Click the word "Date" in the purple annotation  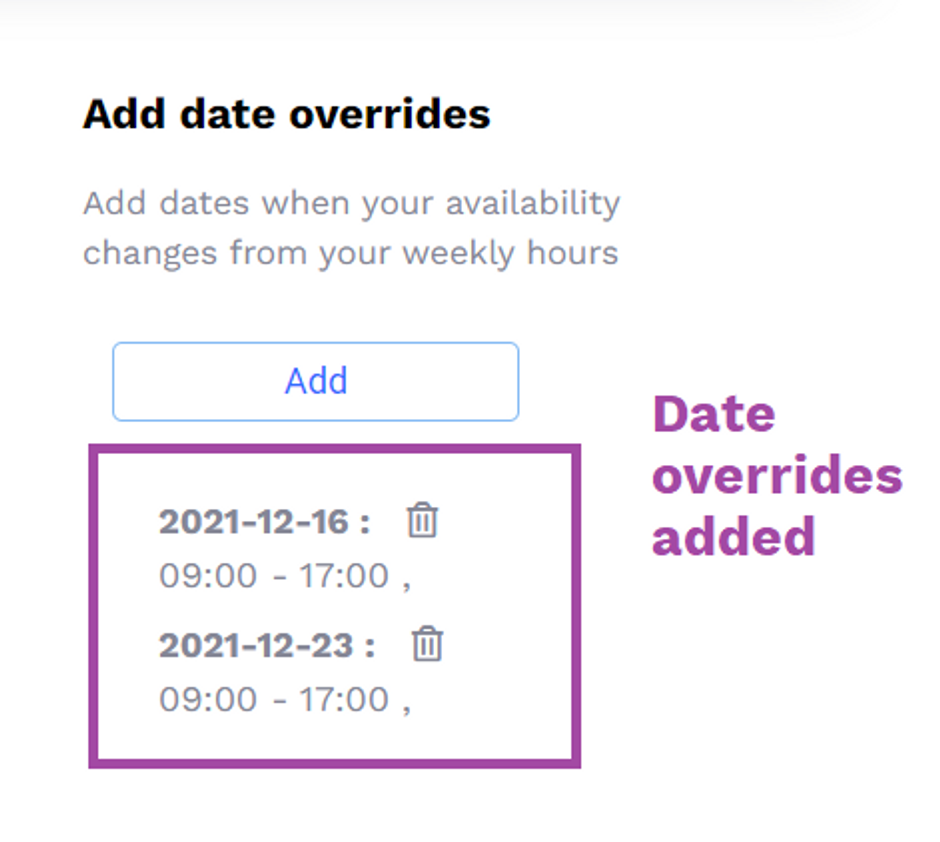(713, 414)
